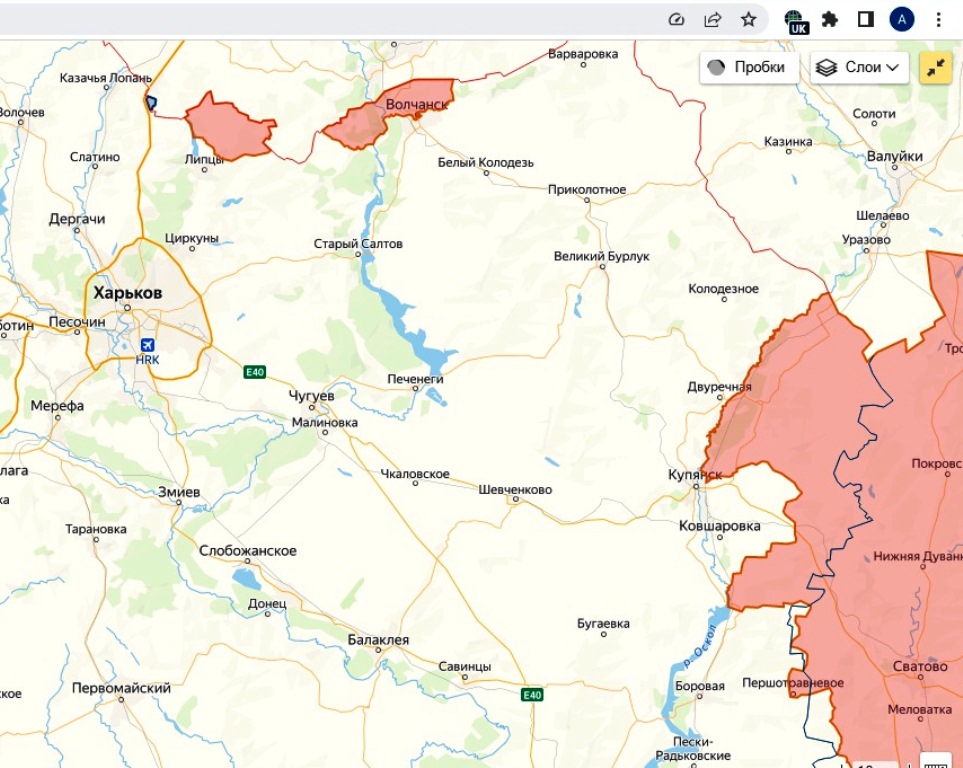Expand the Слои layers dropdown
Viewport: 963px width, 768px height.
pyautogui.click(x=859, y=67)
